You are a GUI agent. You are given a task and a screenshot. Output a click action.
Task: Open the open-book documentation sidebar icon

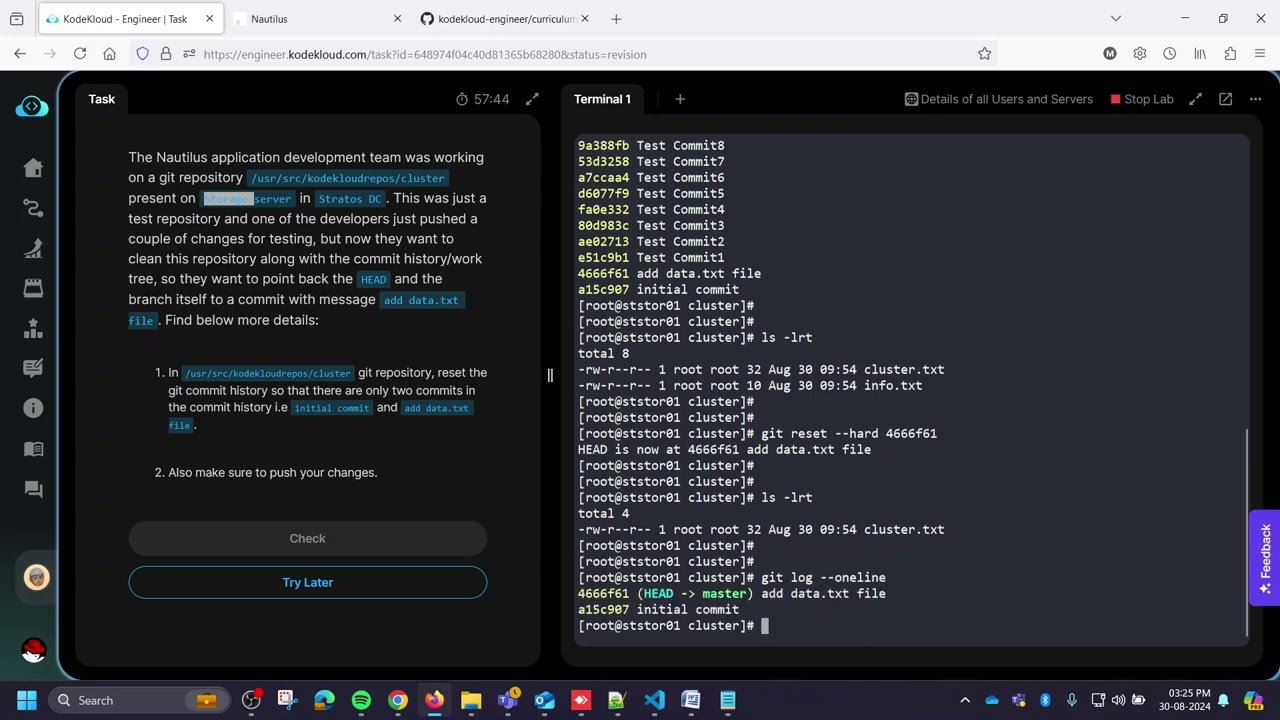pyautogui.click(x=33, y=449)
